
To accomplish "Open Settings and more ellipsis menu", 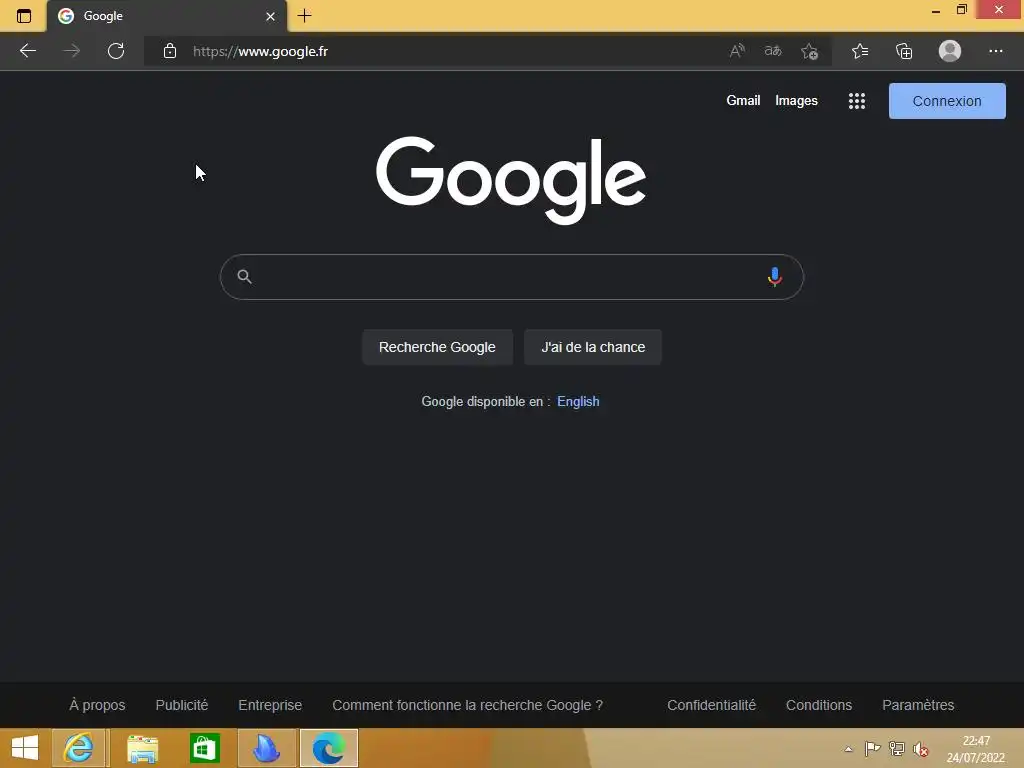I will pos(995,51).
